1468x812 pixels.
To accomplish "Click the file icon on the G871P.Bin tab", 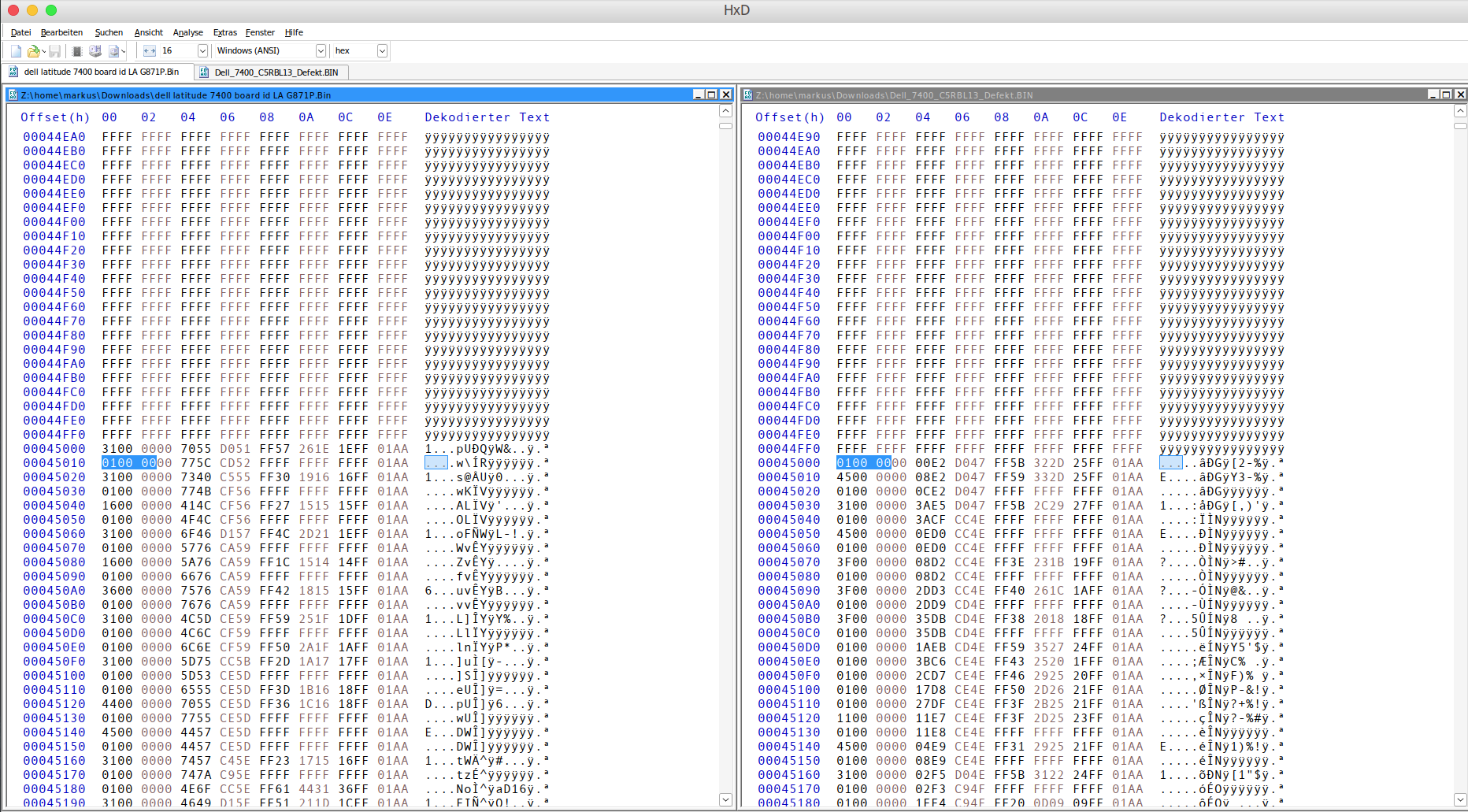I will click(x=13, y=72).
